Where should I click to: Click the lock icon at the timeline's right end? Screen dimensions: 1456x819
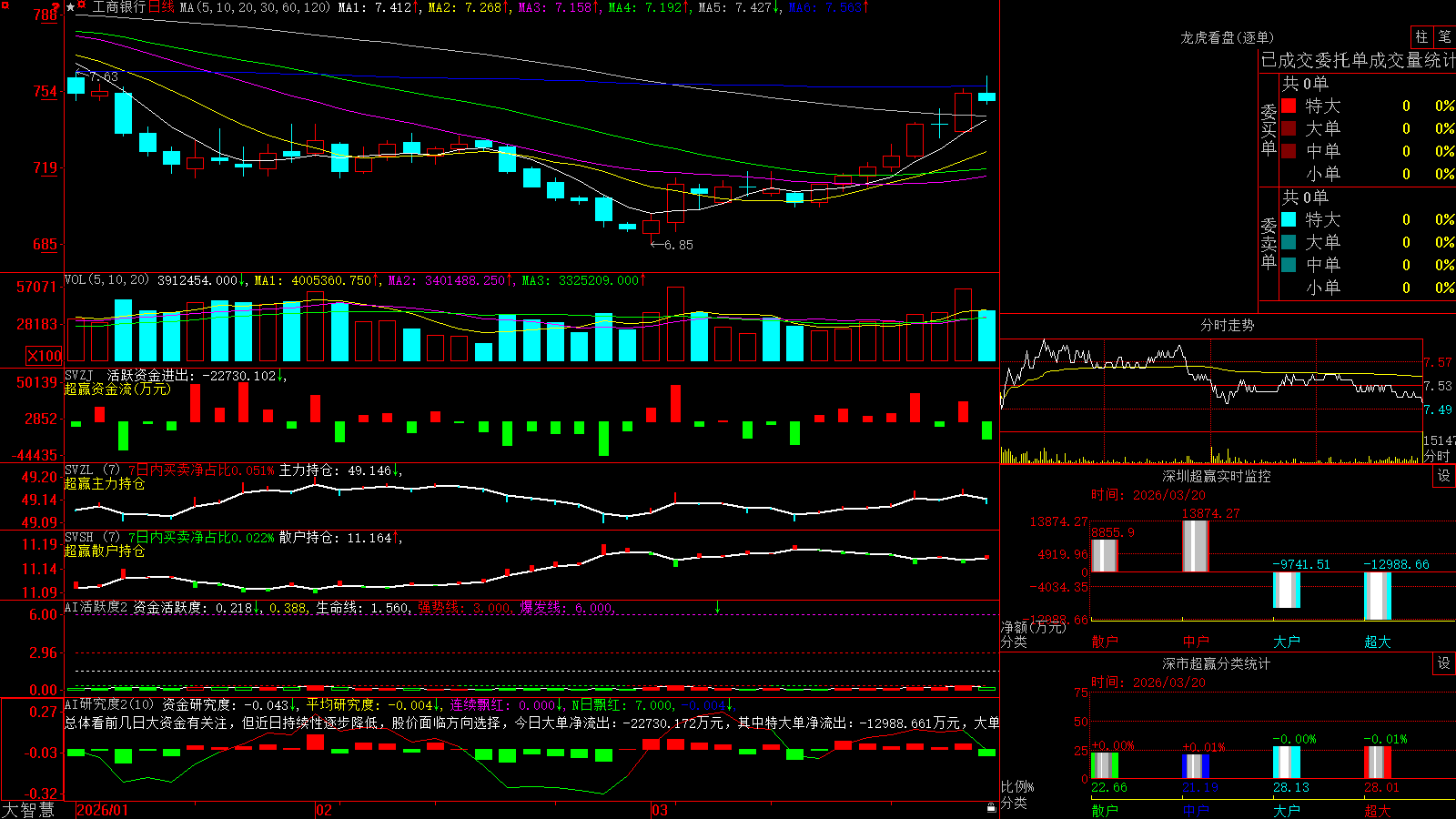tap(991, 808)
